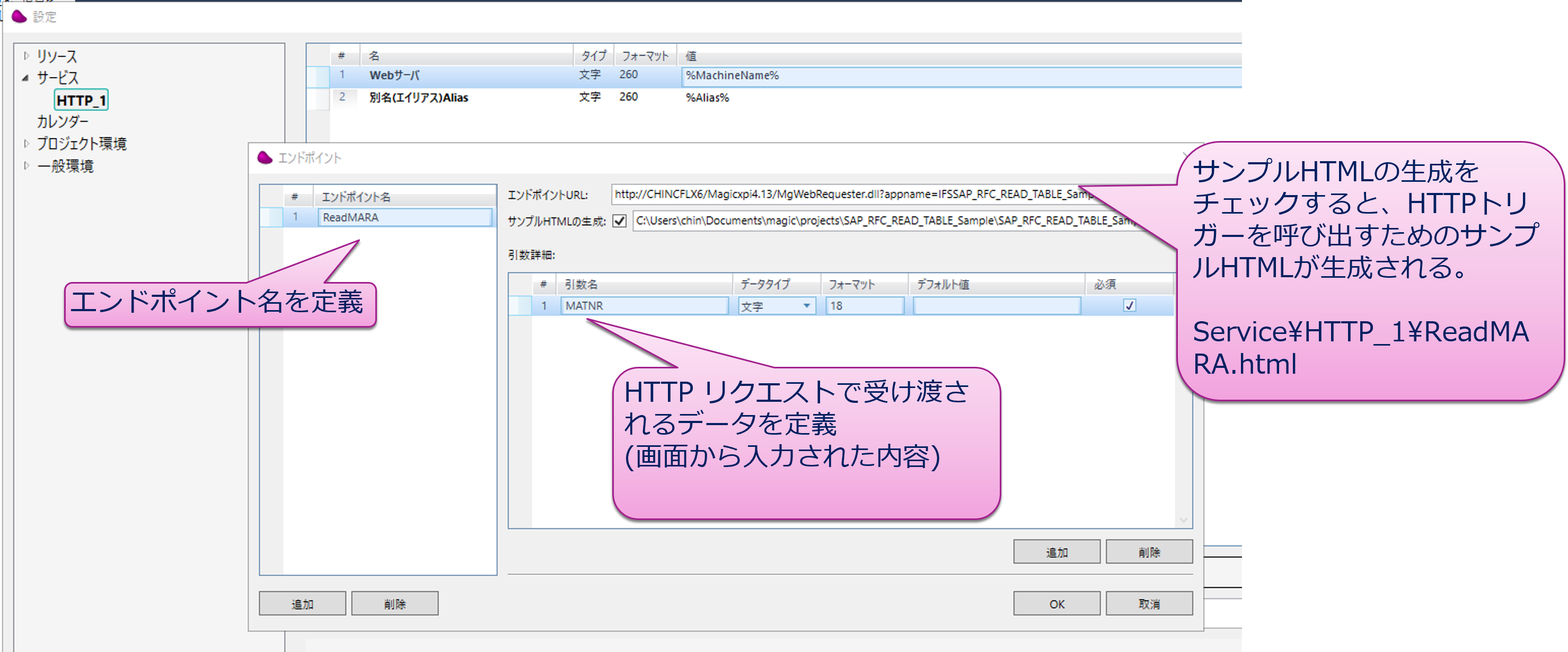Expand the プロジェクト環境 tree node
Screen dimensions: 1568x652
26,144
